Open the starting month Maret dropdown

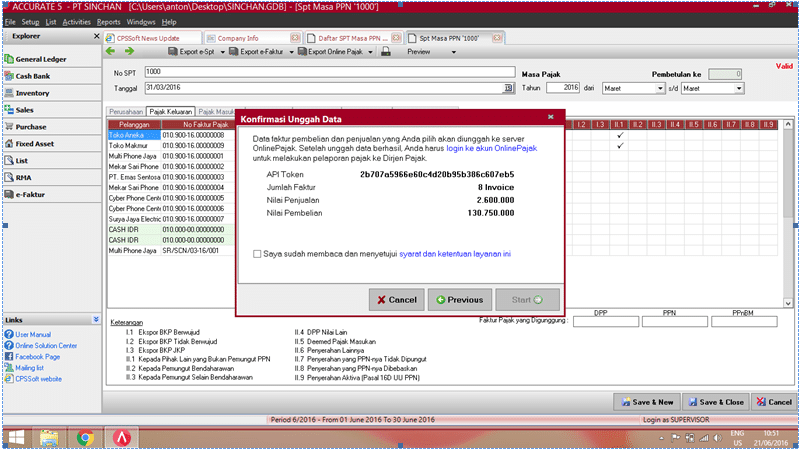tap(661, 88)
